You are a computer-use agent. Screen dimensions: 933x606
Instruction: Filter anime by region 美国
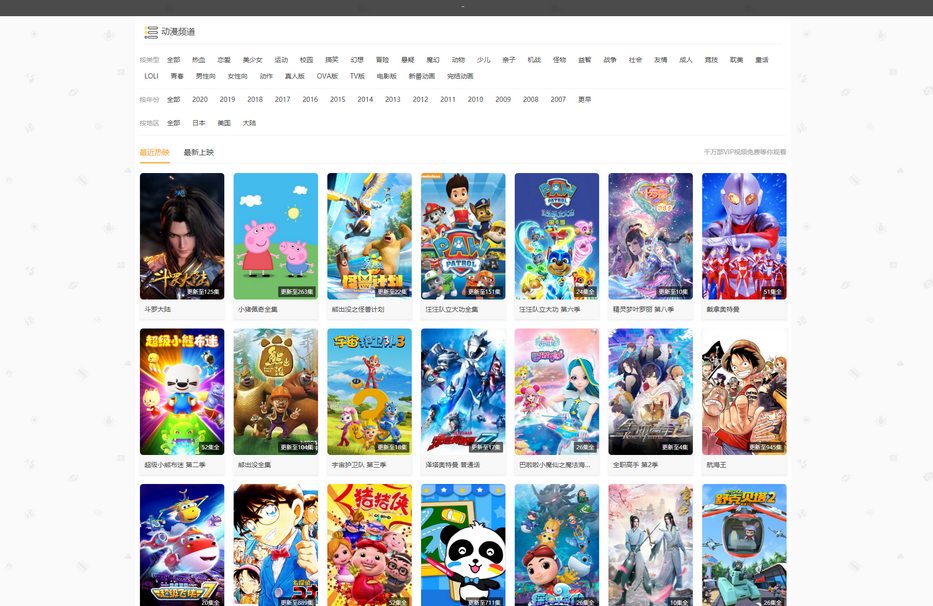pos(224,123)
